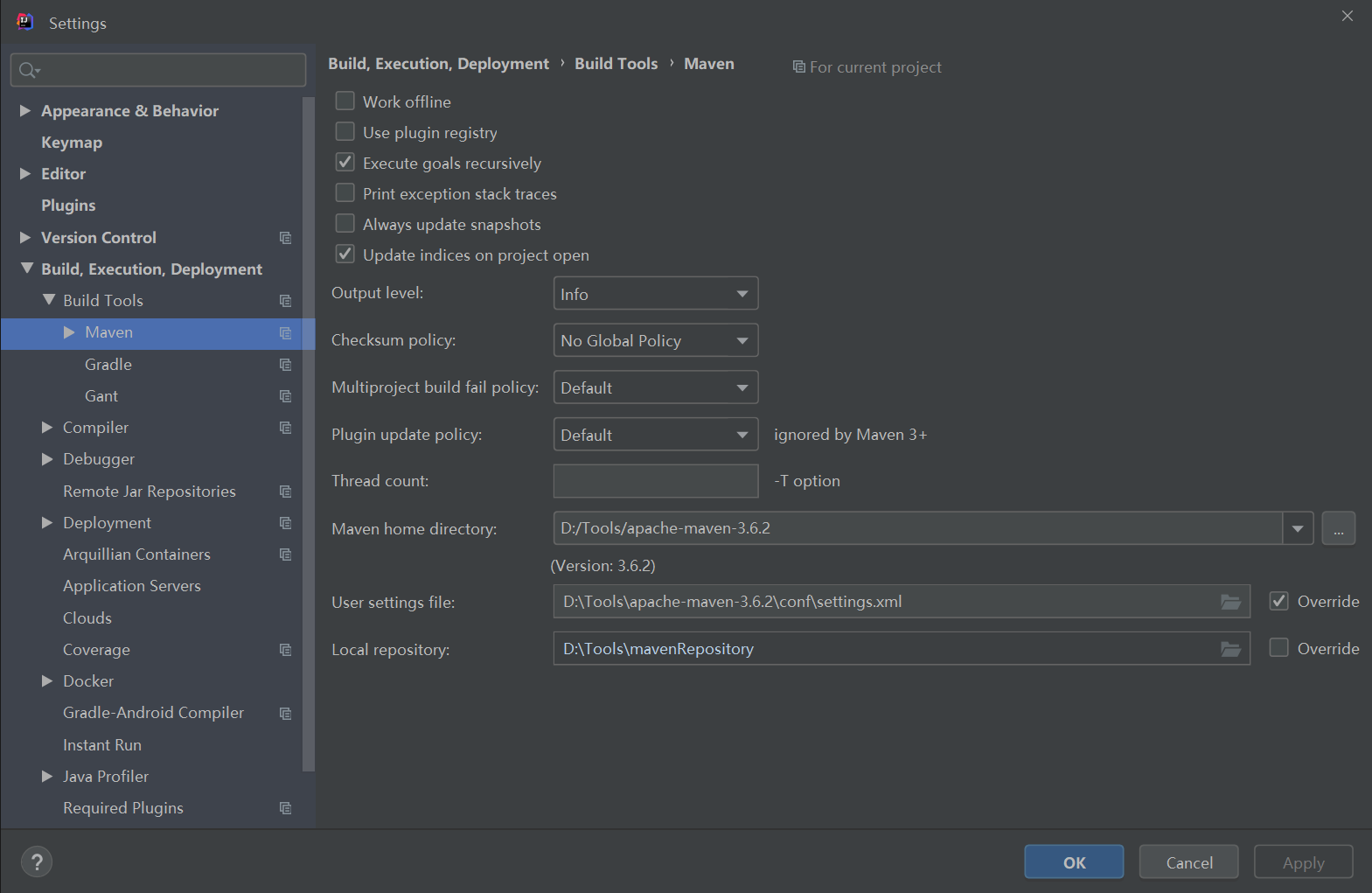Expand the Maven tree node arrow
The width and height of the screenshot is (1372, 893).
(x=69, y=332)
